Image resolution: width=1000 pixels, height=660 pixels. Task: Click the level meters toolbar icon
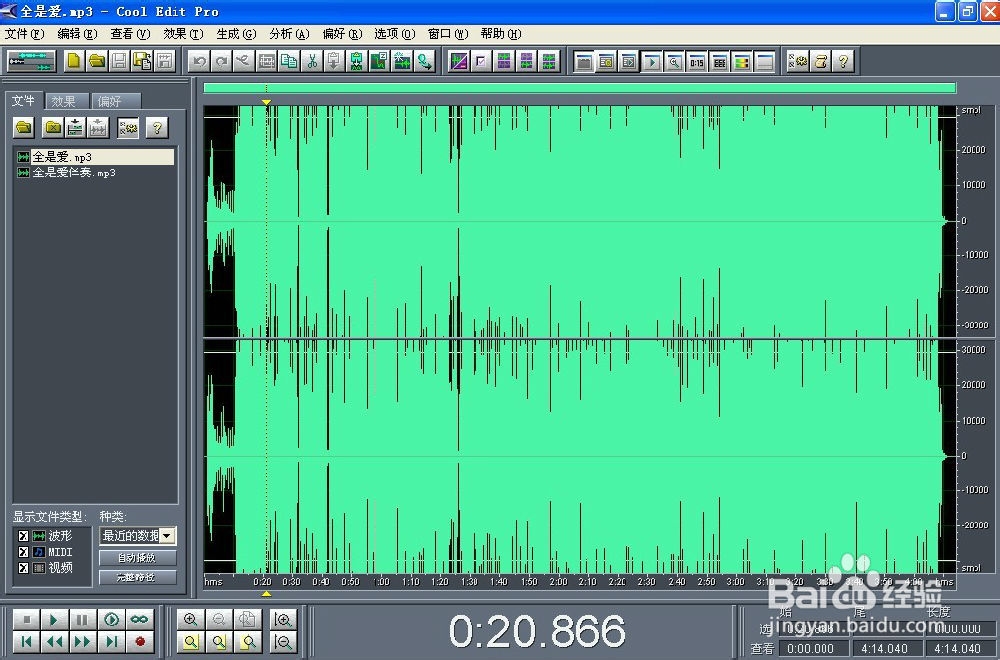[x=742, y=62]
